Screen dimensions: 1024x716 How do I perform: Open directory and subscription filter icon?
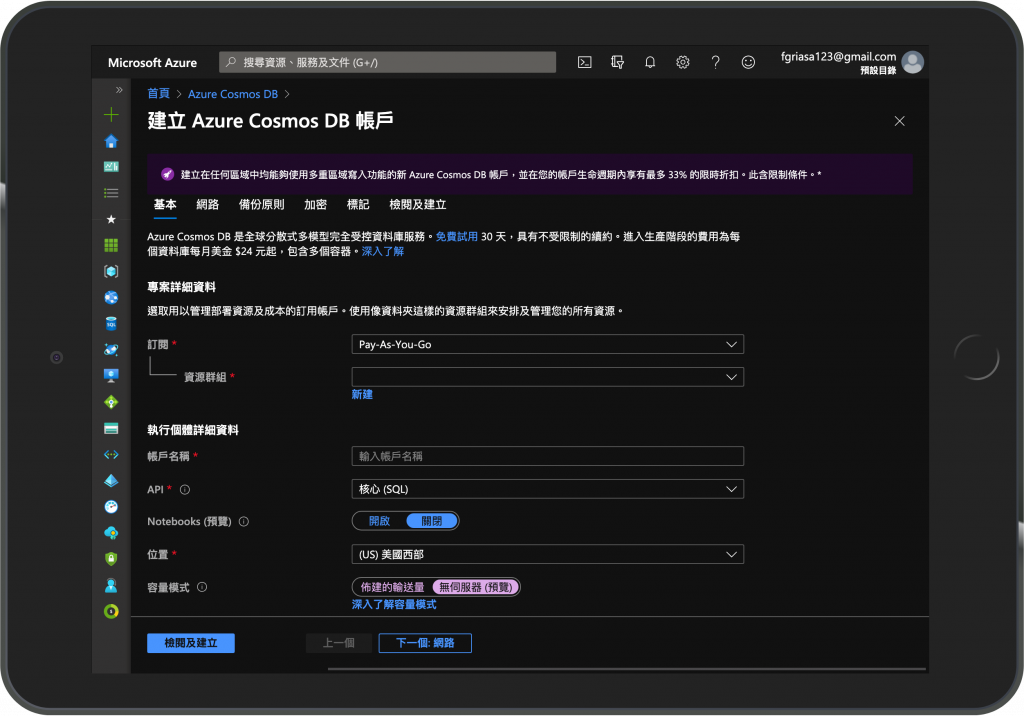click(x=617, y=62)
